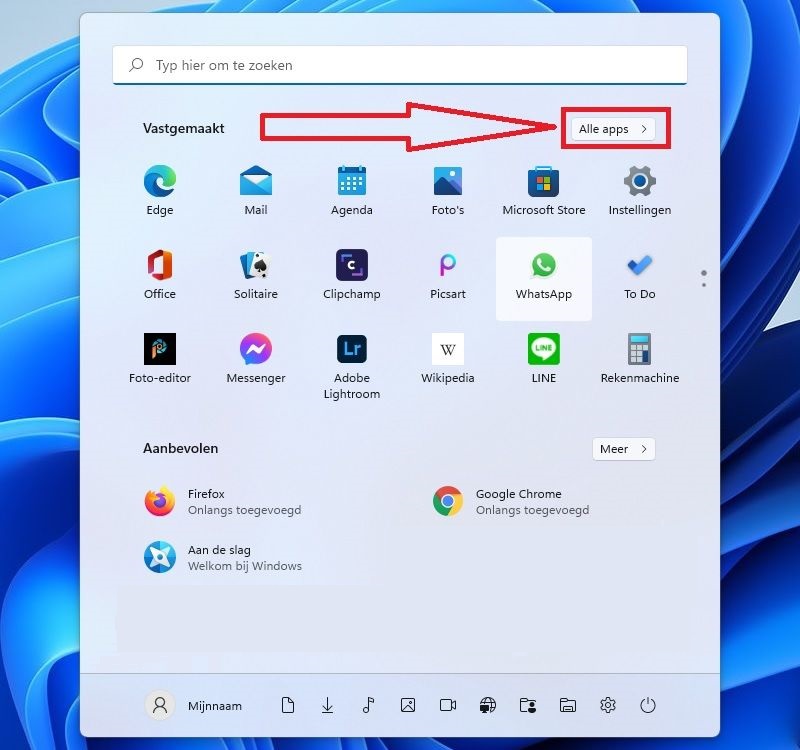The width and height of the screenshot is (800, 750).
Task: Open the Mijnnaam user account menu
Action: [194, 706]
